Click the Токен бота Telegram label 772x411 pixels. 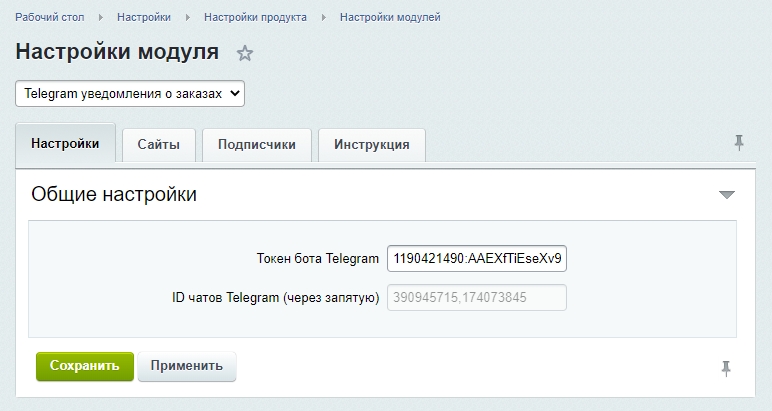318,259
